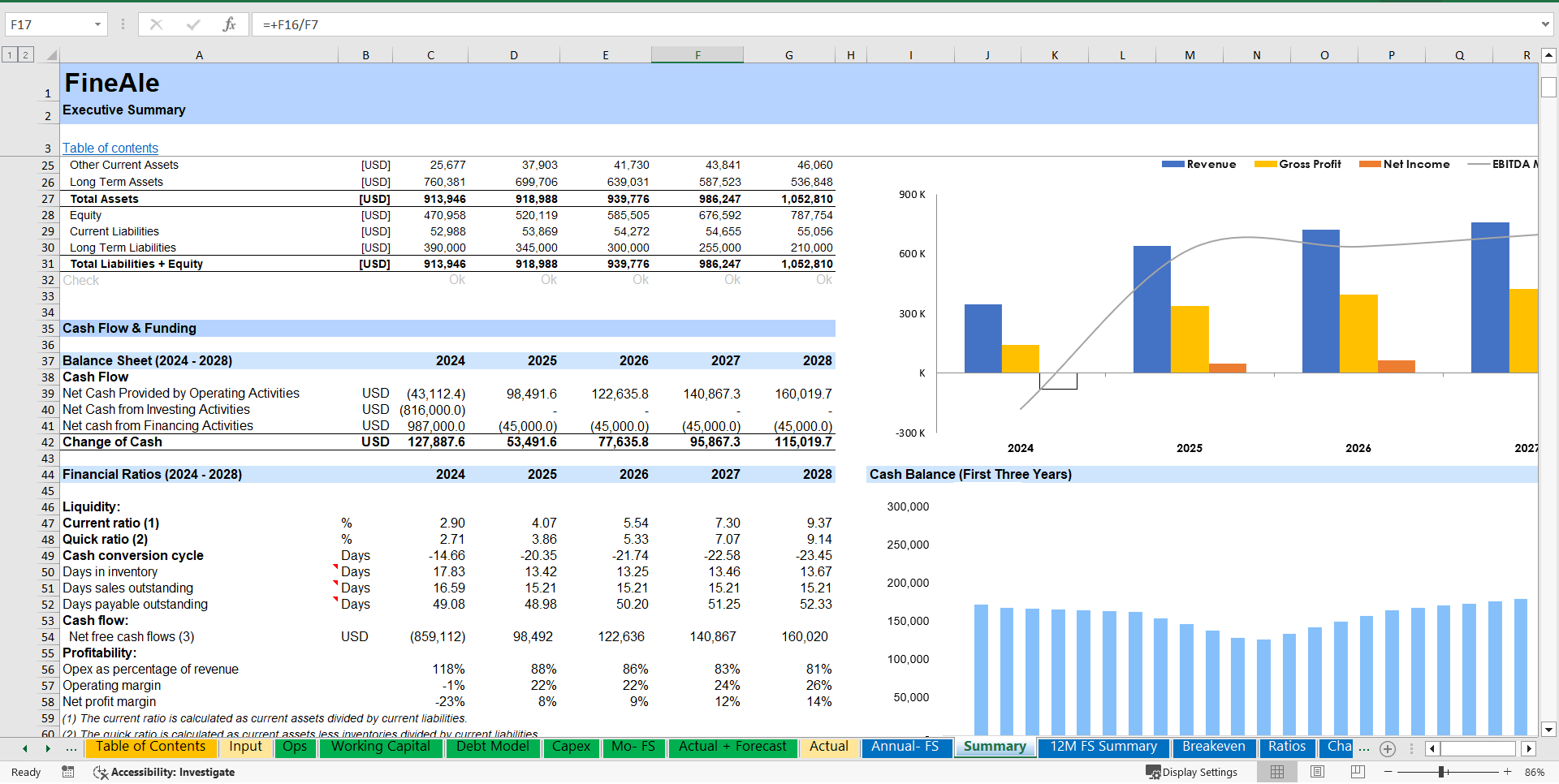
Task: Click previous sheet navigation arrow
Action: [25, 748]
